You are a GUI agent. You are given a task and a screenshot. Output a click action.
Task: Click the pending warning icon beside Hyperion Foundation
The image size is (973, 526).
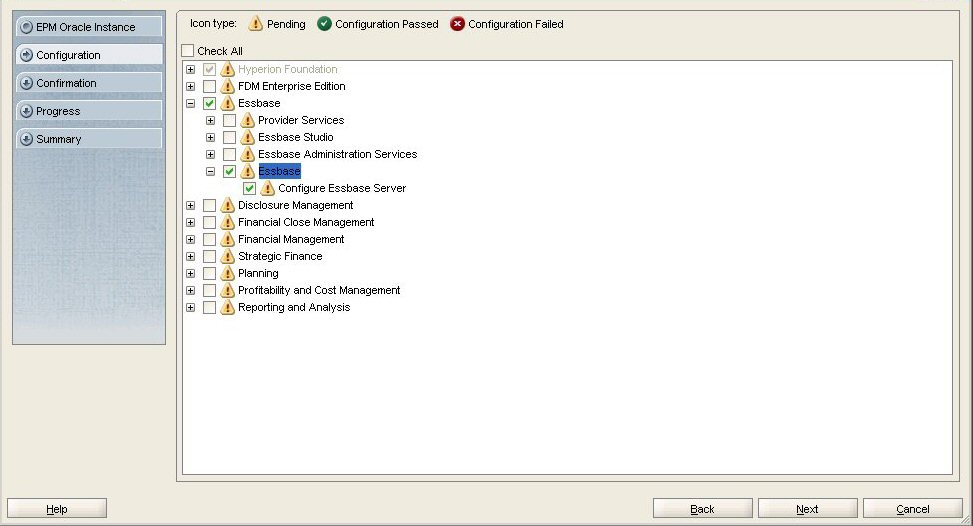tap(228, 69)
